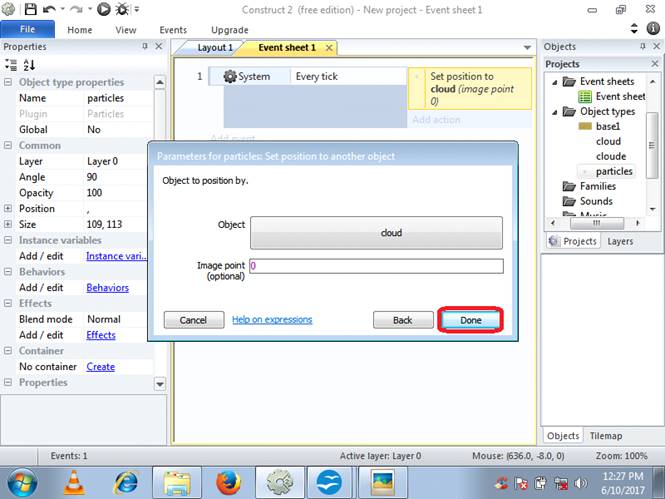Click the picture viewer taskbar icon
Screen dimensions: 665x499
383,482
